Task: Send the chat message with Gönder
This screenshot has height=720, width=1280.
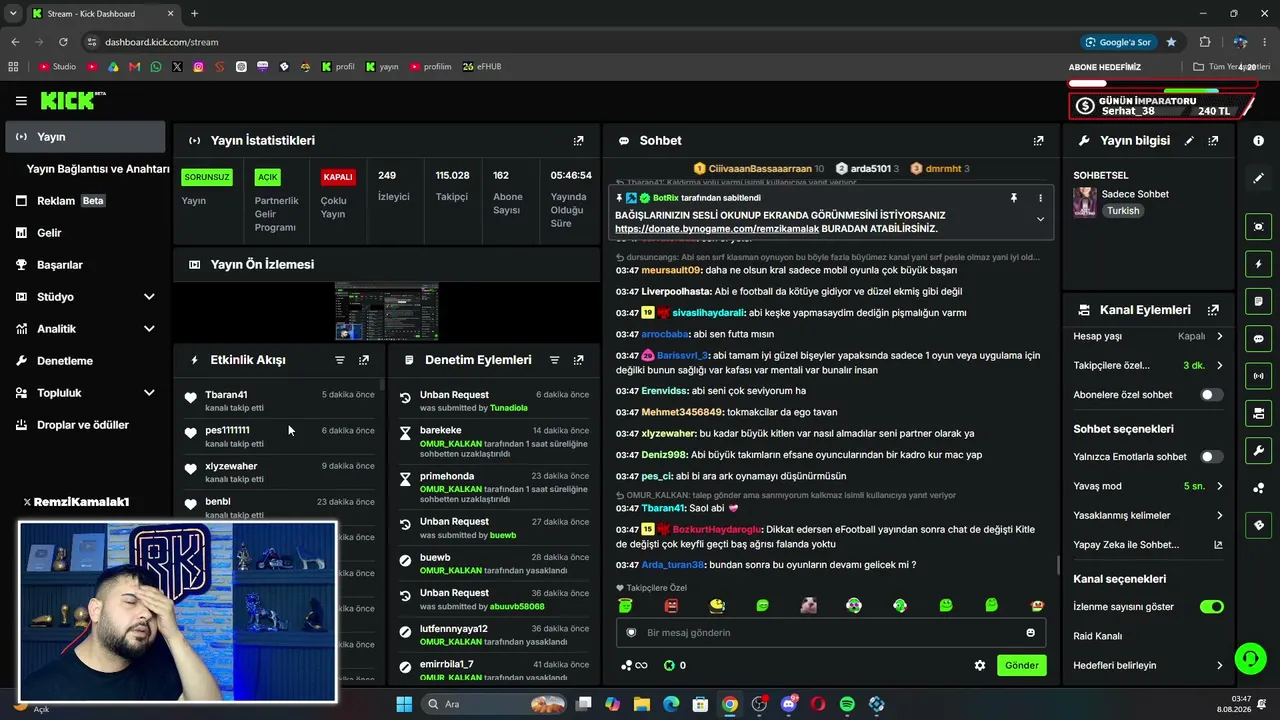Action: point(1022,665)
